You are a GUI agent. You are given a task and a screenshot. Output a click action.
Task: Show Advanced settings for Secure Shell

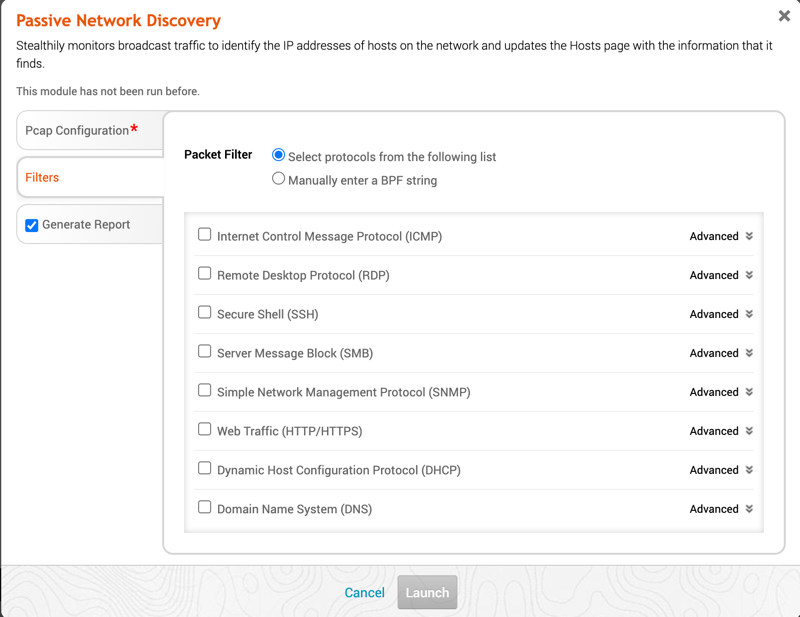click(721, 315)
